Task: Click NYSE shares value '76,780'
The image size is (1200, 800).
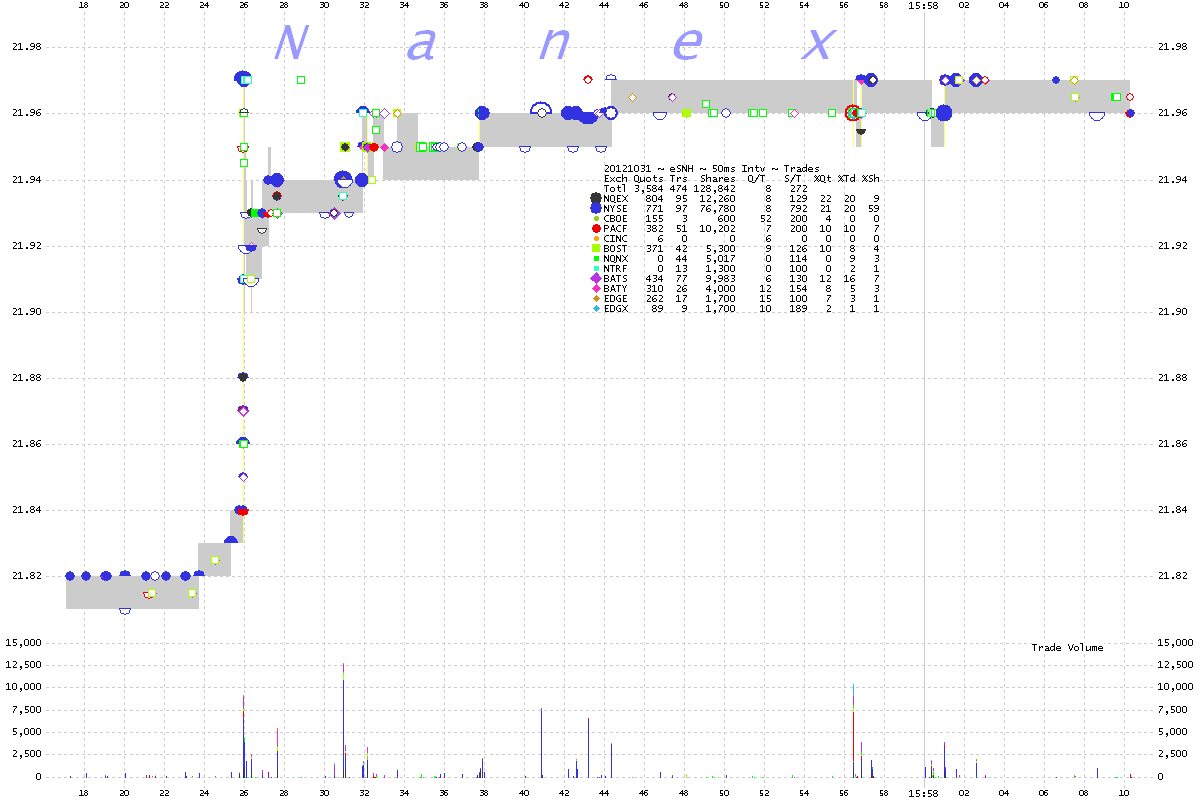Action: (x=717, y=208)
